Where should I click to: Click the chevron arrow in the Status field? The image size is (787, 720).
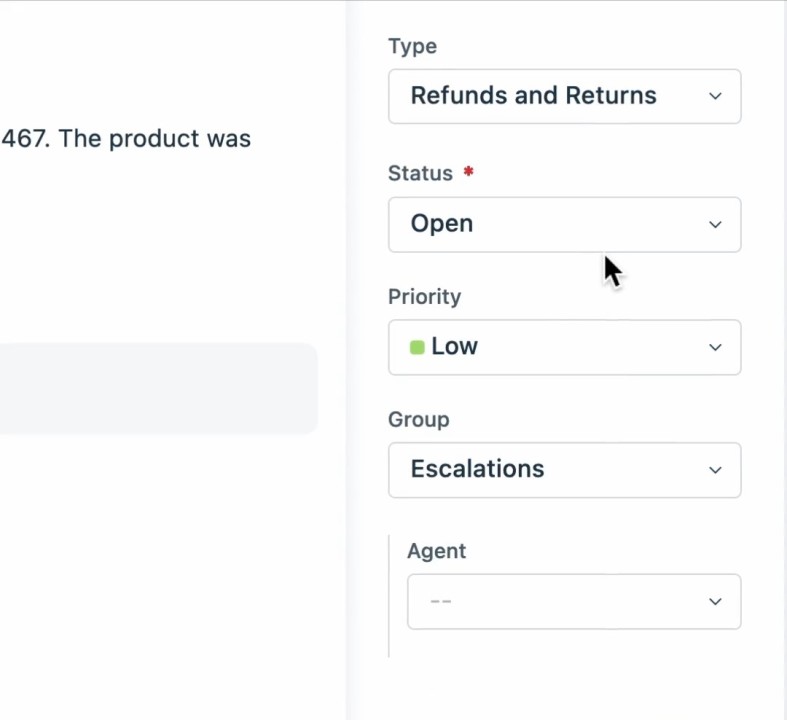[715, 224]
